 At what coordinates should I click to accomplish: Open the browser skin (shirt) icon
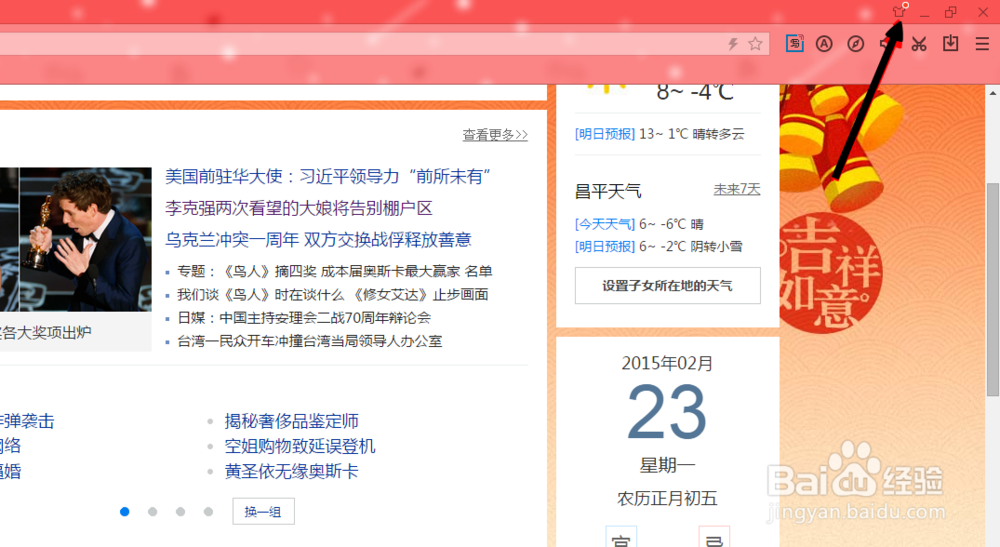click(x=900, y=11)
